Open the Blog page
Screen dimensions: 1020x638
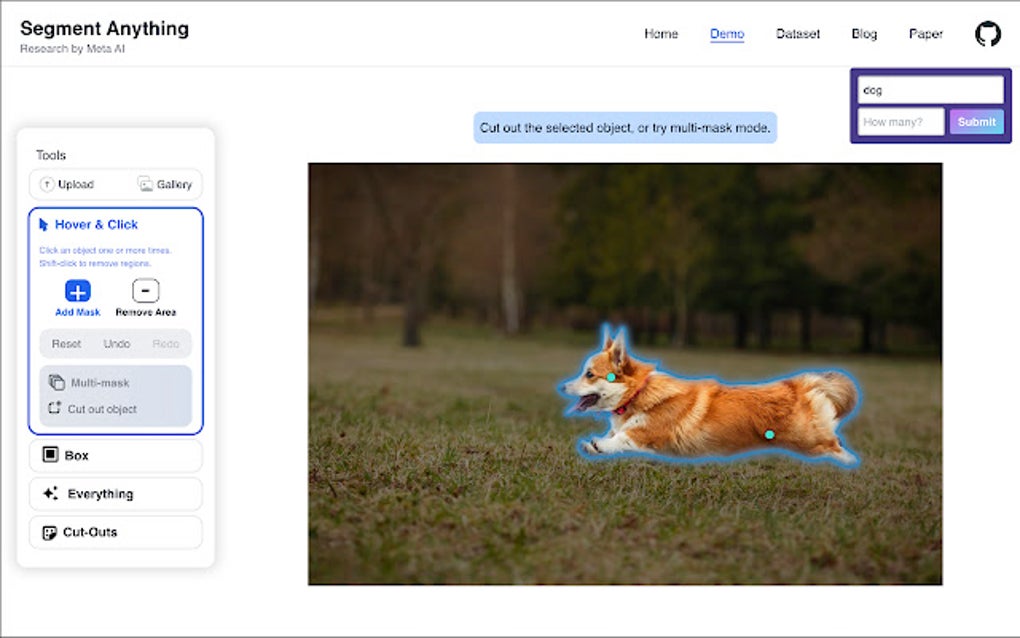[864, 34]
